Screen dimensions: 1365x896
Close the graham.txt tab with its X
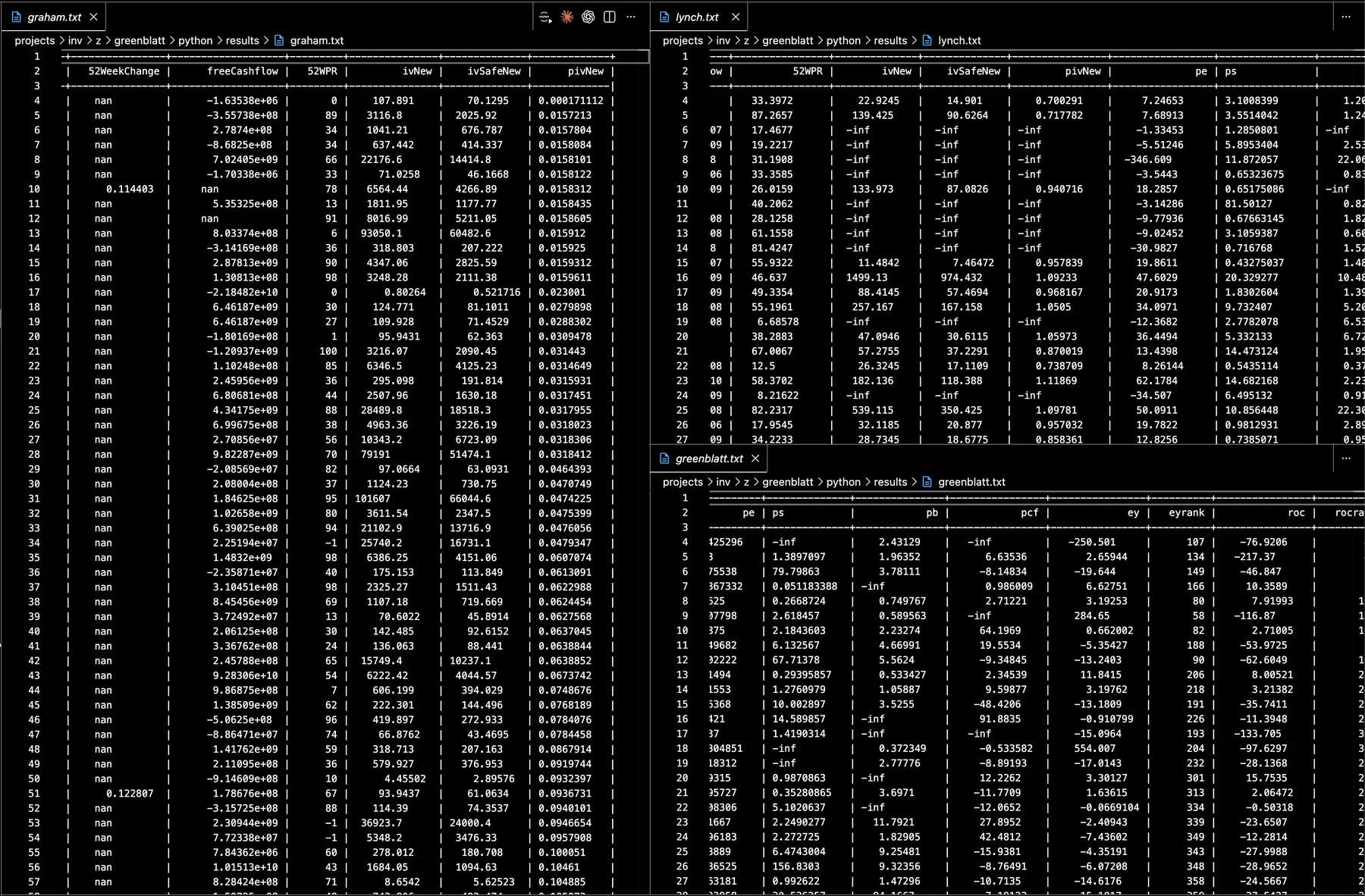pyautogui.click(x=93, y=17)
